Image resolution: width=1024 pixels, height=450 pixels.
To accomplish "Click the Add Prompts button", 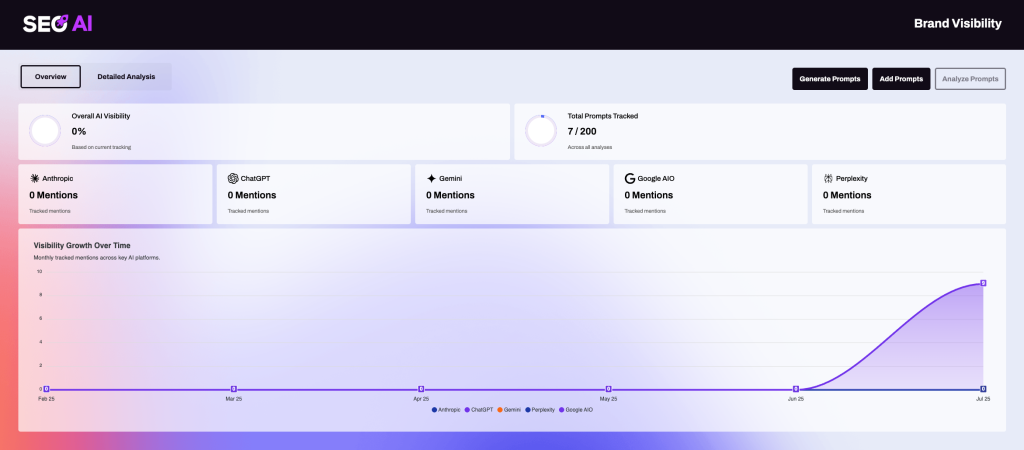I will click(901, 79).
